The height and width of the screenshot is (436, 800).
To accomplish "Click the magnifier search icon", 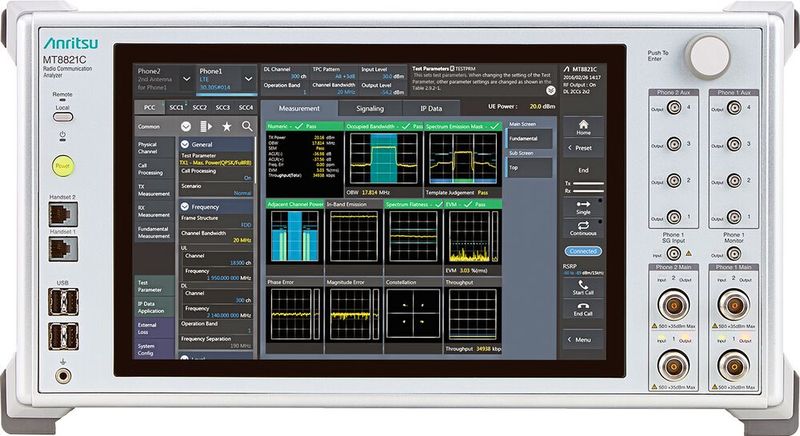I will click(247, 126).
